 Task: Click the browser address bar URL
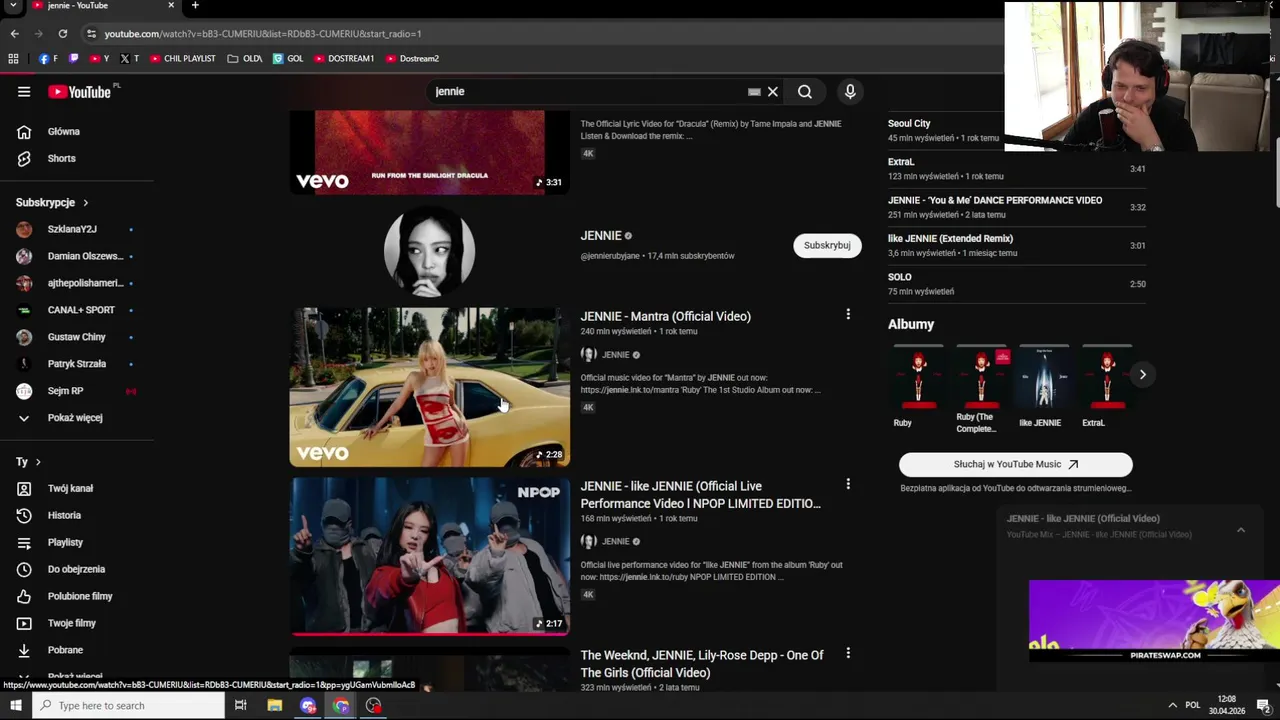click(262, 34)
